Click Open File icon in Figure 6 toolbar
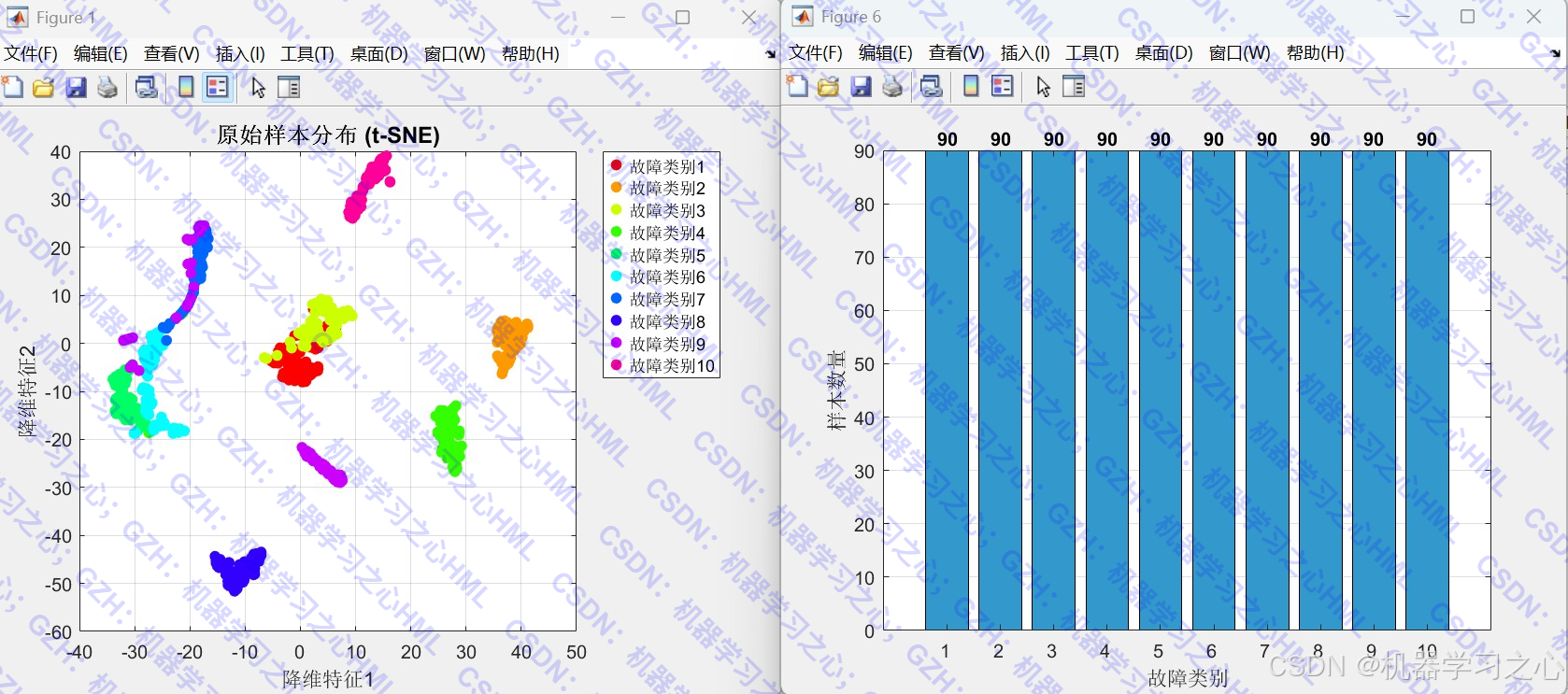 [828, 87]
